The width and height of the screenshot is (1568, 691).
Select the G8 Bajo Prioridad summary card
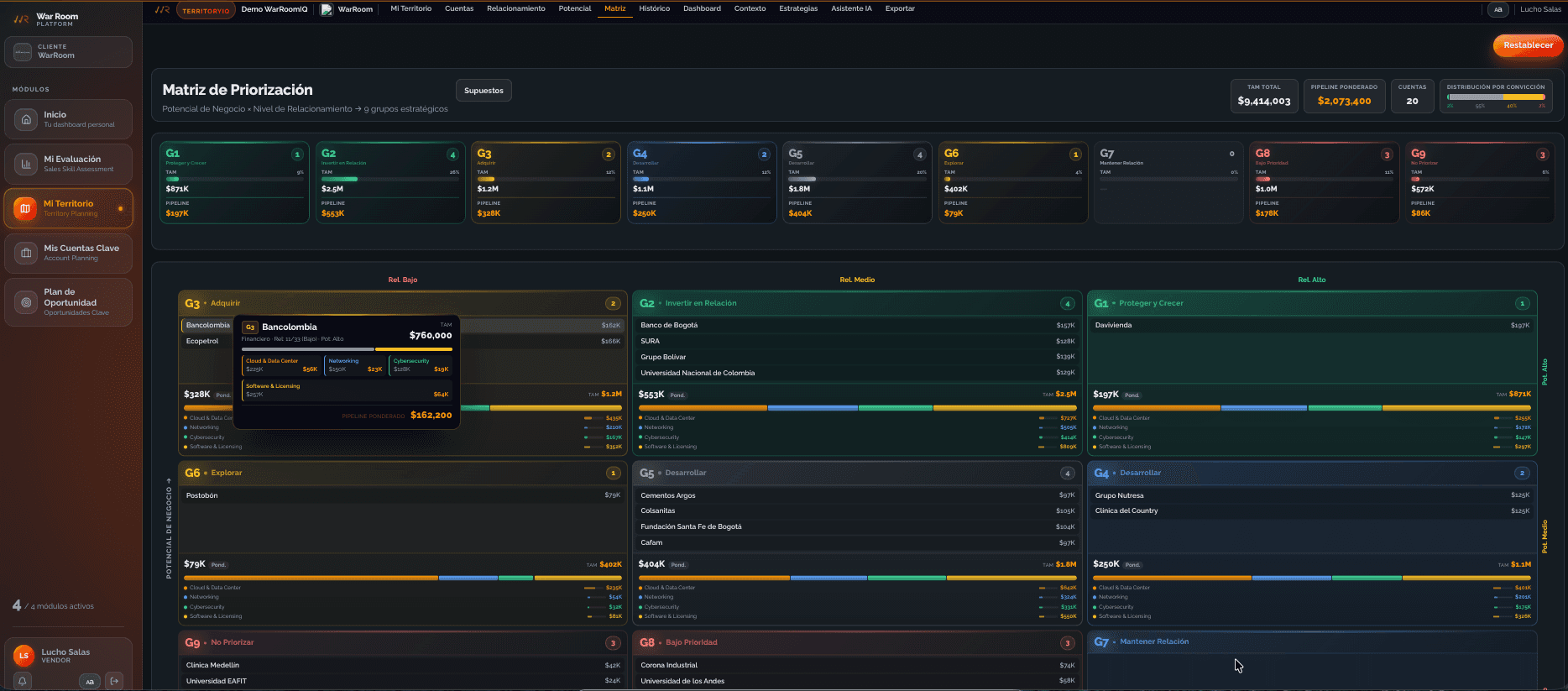1325,182
